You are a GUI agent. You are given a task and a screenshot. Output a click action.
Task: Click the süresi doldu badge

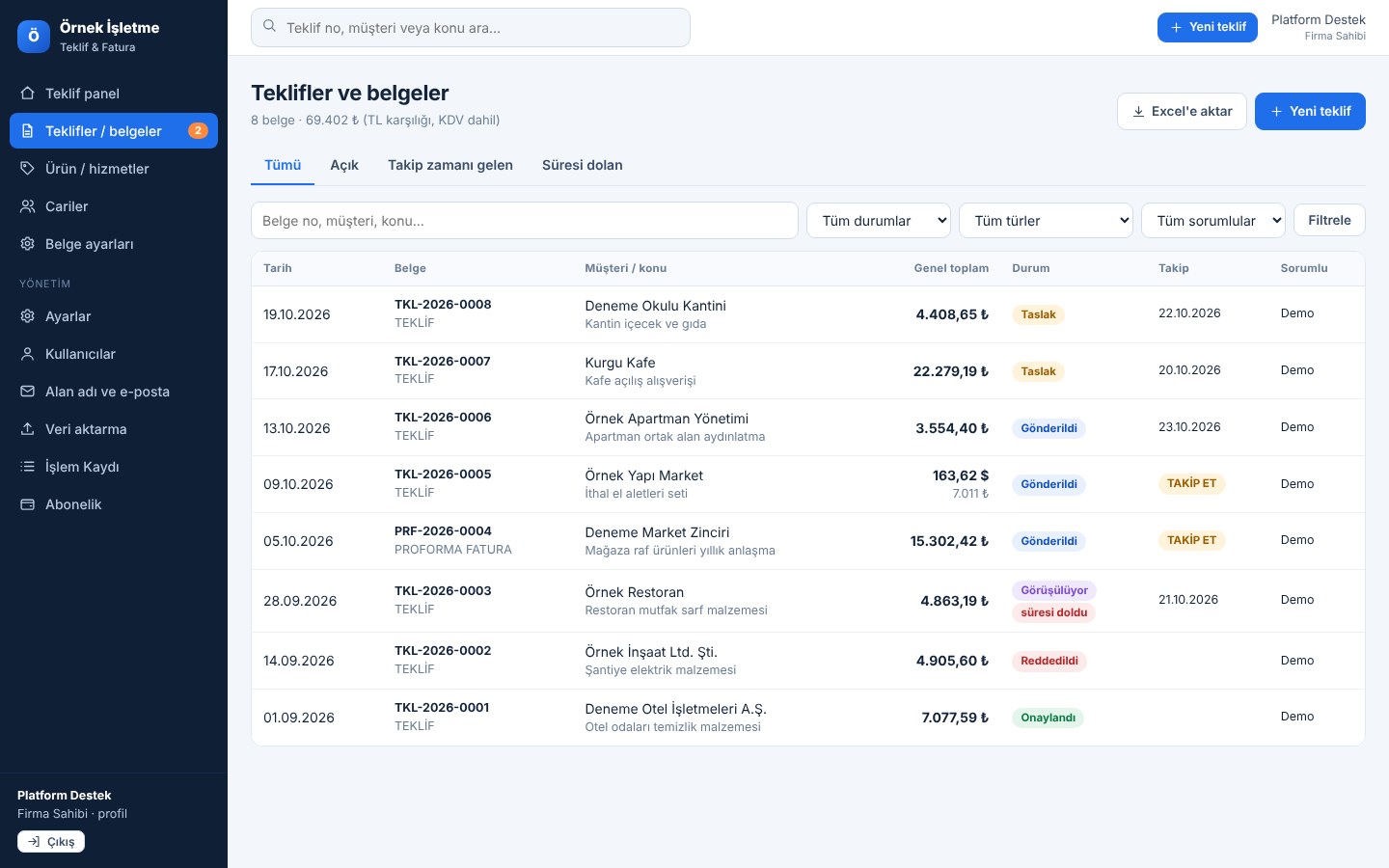[x=1053, y=612]
